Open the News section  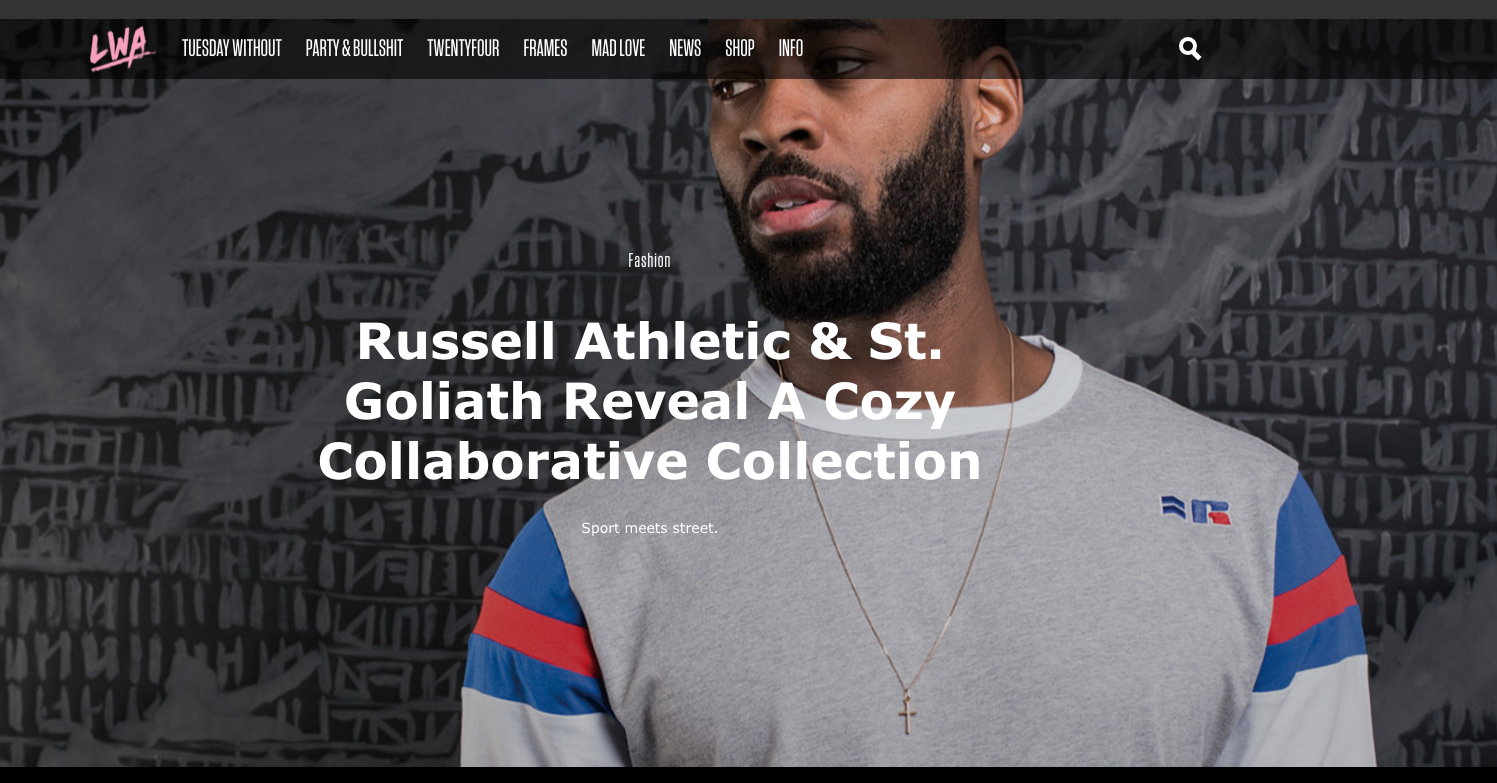pyautogui.click(x=685, y=48)
